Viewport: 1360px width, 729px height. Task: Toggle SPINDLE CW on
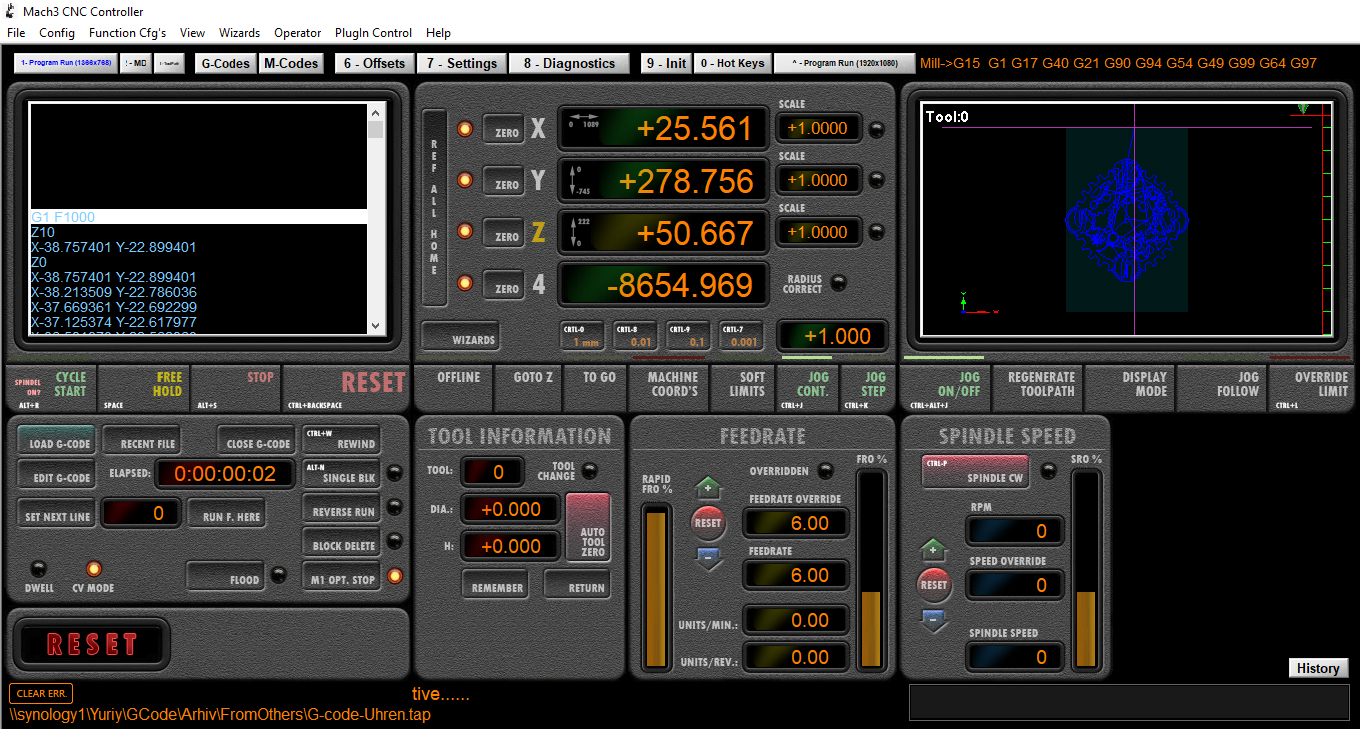(x=975, y=472)
